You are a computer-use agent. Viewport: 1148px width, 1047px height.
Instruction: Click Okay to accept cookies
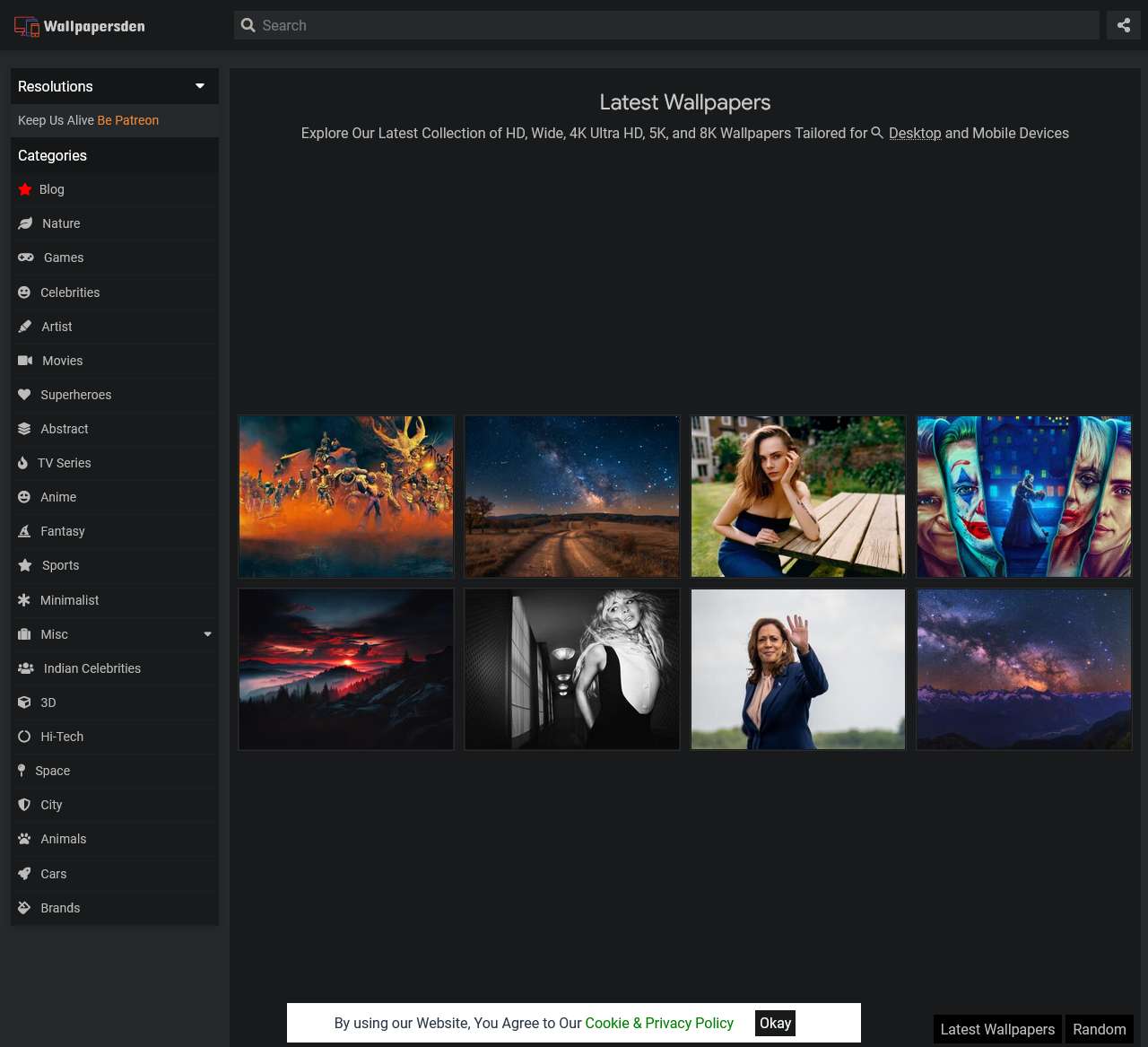coord(775,1023)
